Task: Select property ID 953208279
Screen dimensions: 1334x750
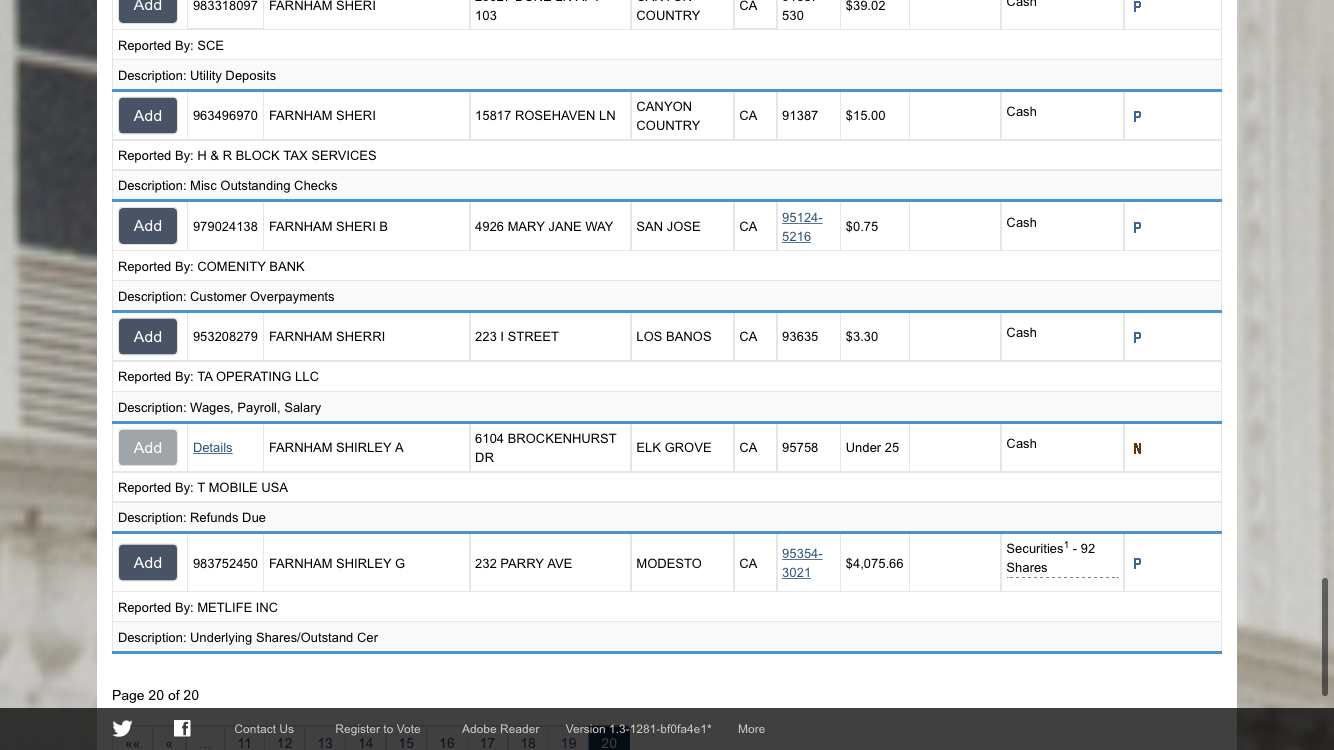Action: coord(225,337)
